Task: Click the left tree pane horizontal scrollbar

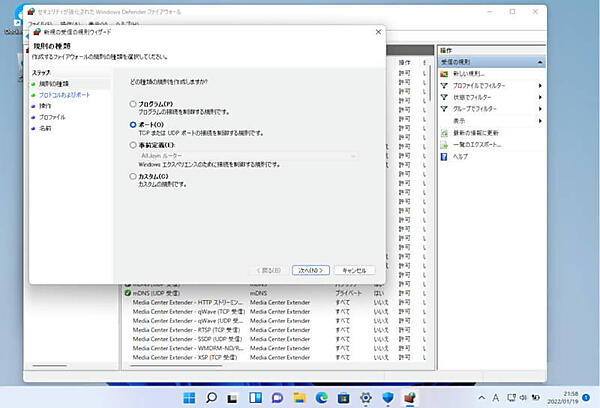Action: tap(50, 366)
